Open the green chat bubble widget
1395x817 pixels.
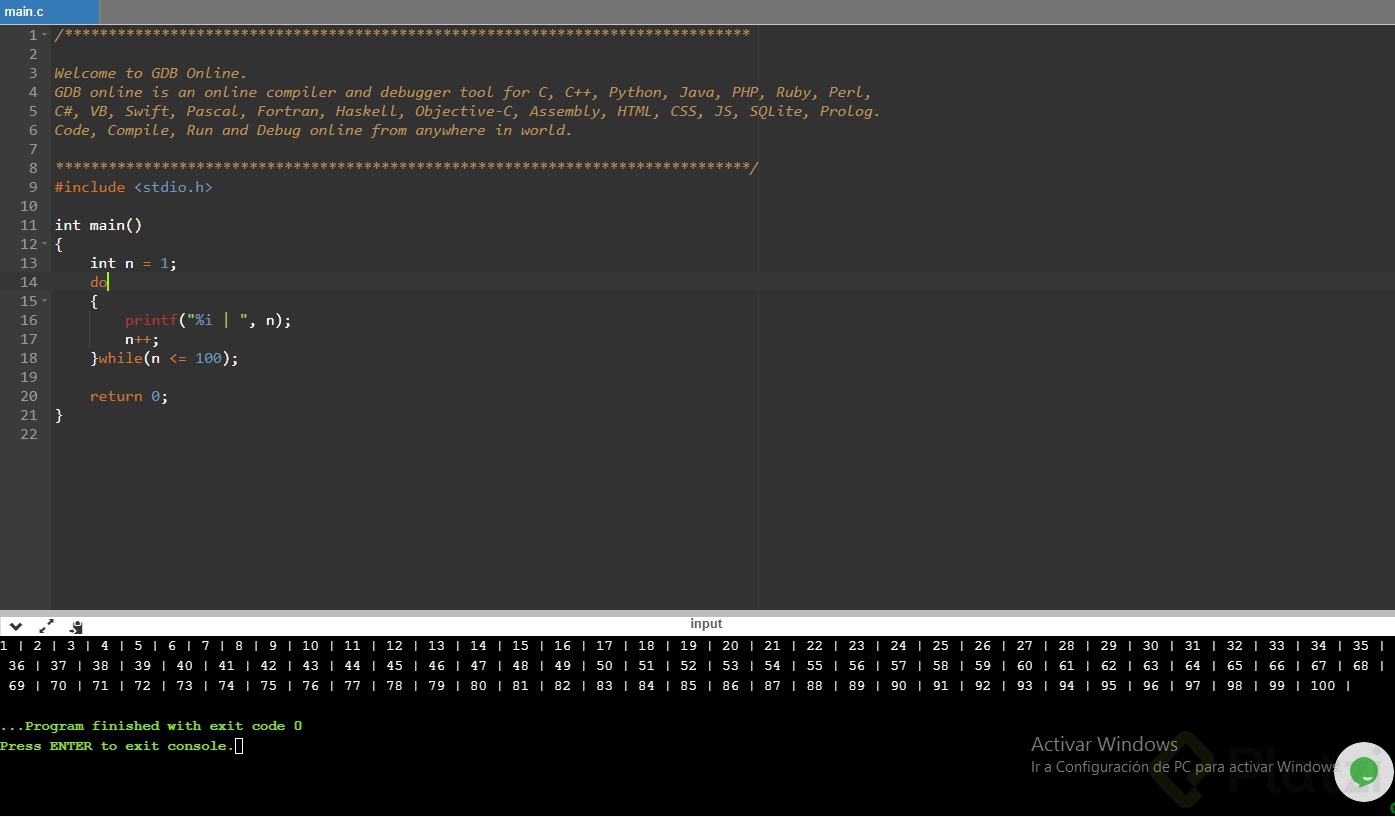pos(1363,772)
